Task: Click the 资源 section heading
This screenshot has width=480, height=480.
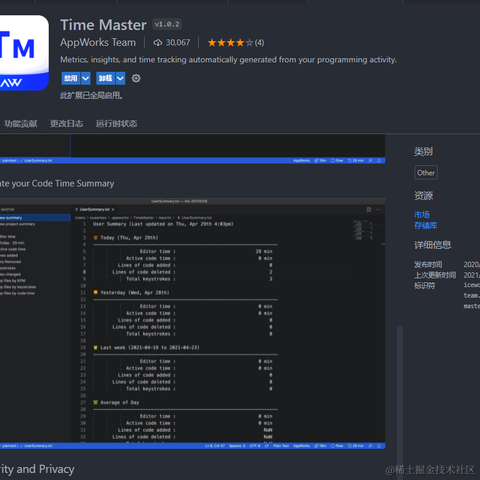Action: [423, 196]
